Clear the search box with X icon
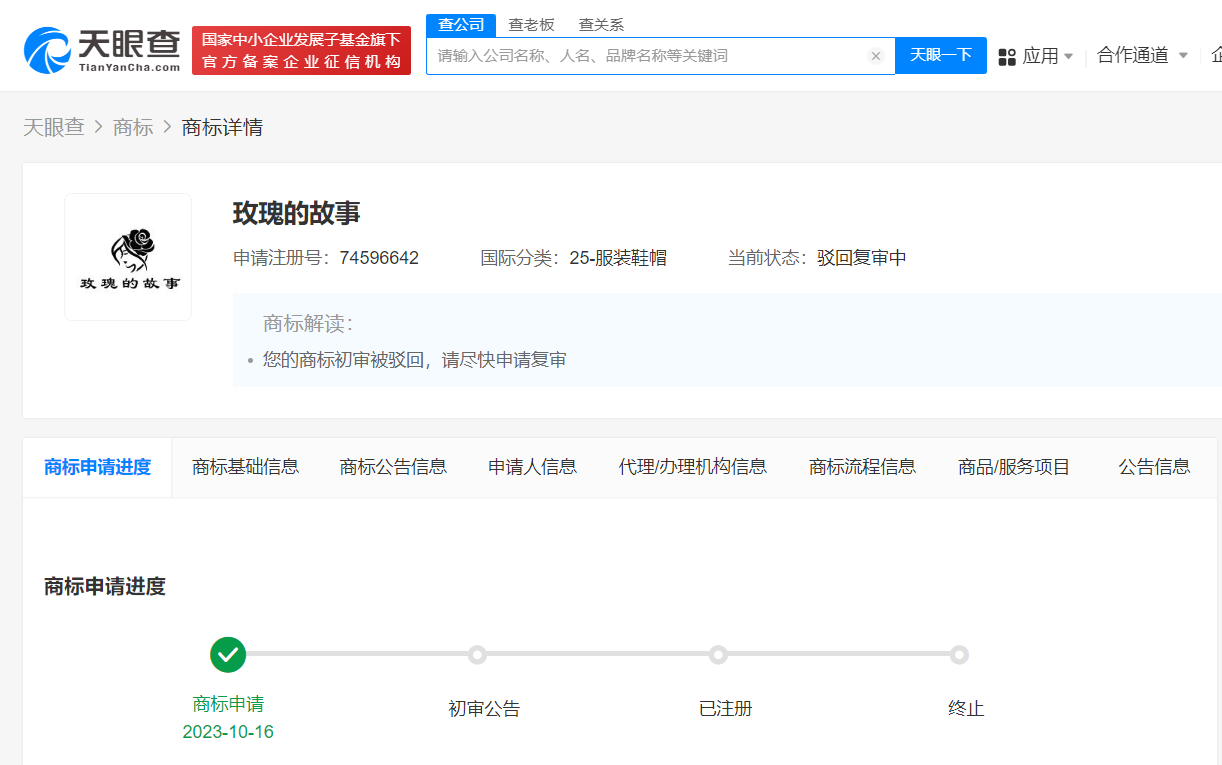Screen dimensions: 1222x765 tap(876, 56)
